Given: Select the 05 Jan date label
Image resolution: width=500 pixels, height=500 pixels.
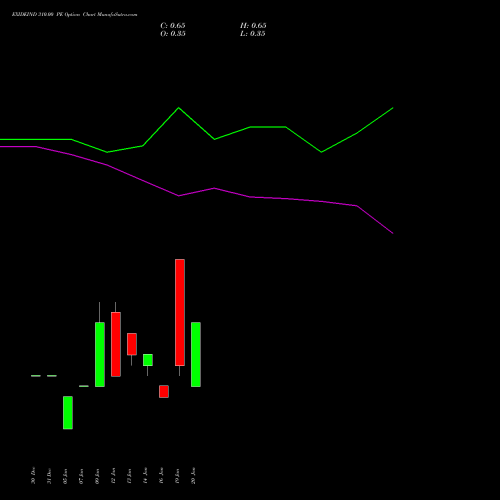Looking at the screenshot, I should [65, 475].
